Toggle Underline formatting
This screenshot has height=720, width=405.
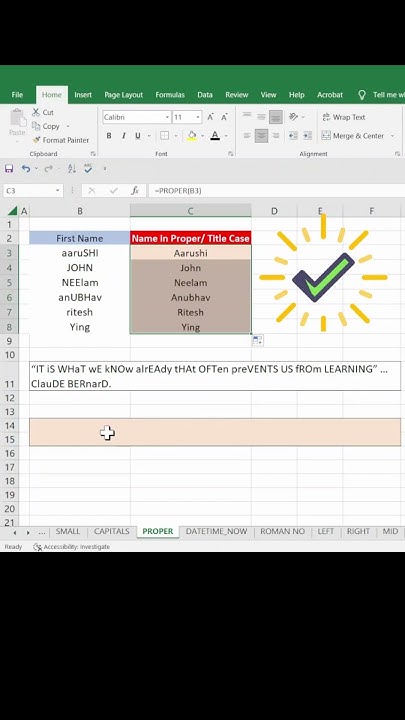[x=137, y=135]
